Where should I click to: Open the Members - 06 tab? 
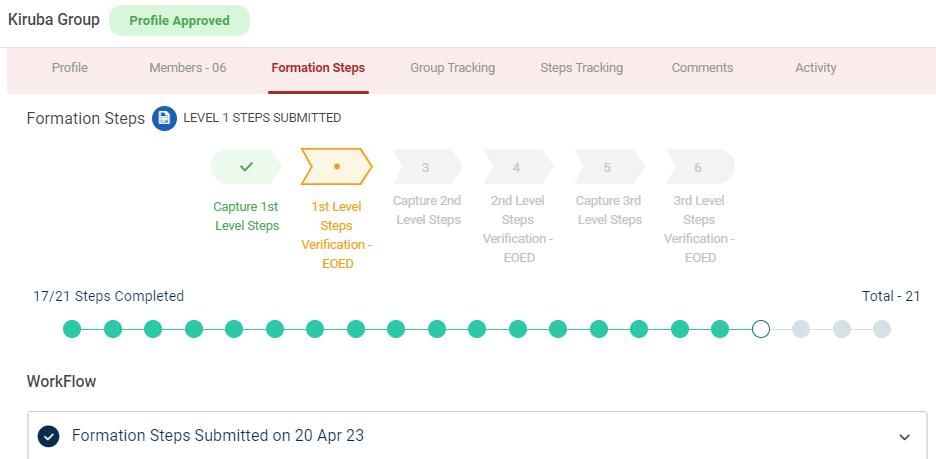[188, 68]
